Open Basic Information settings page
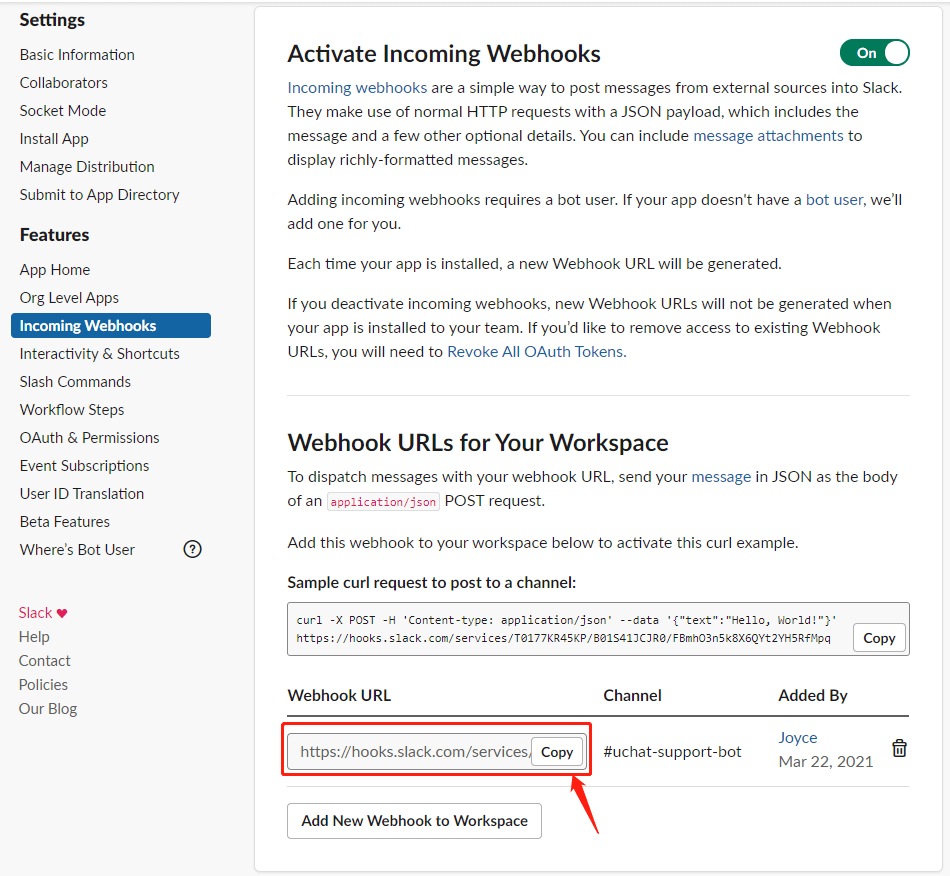950x876 pixels. (x=77, y=55)
